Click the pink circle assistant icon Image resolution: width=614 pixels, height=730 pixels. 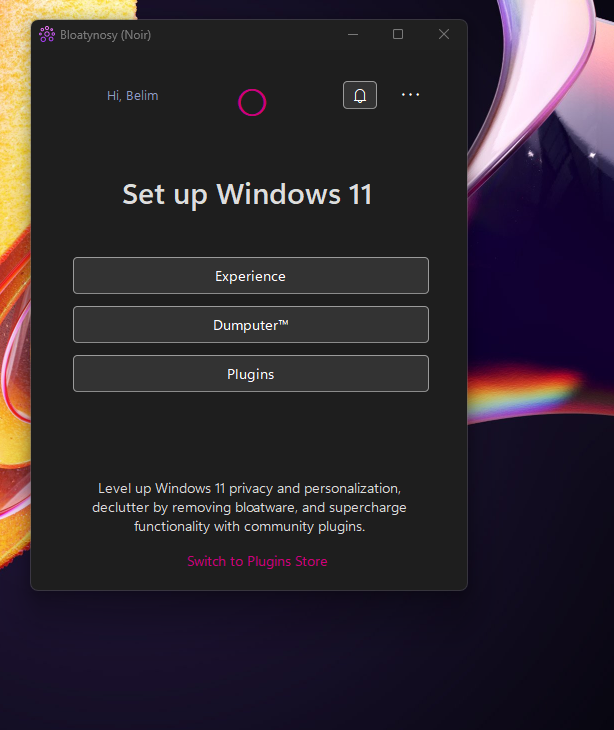click(252, 102)
